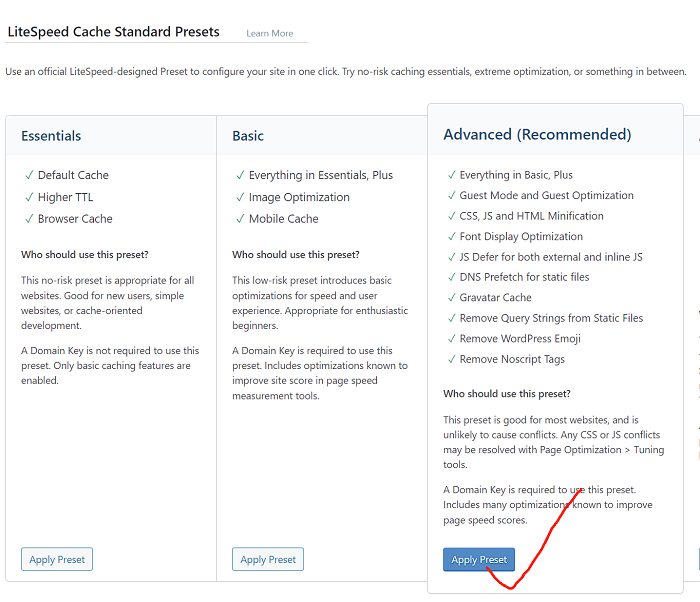Image resolution: width=700 pixels, height=602 pixels.
Task: Select the Basic card heading
Action: pyautogui.click(x=248, y=136)
